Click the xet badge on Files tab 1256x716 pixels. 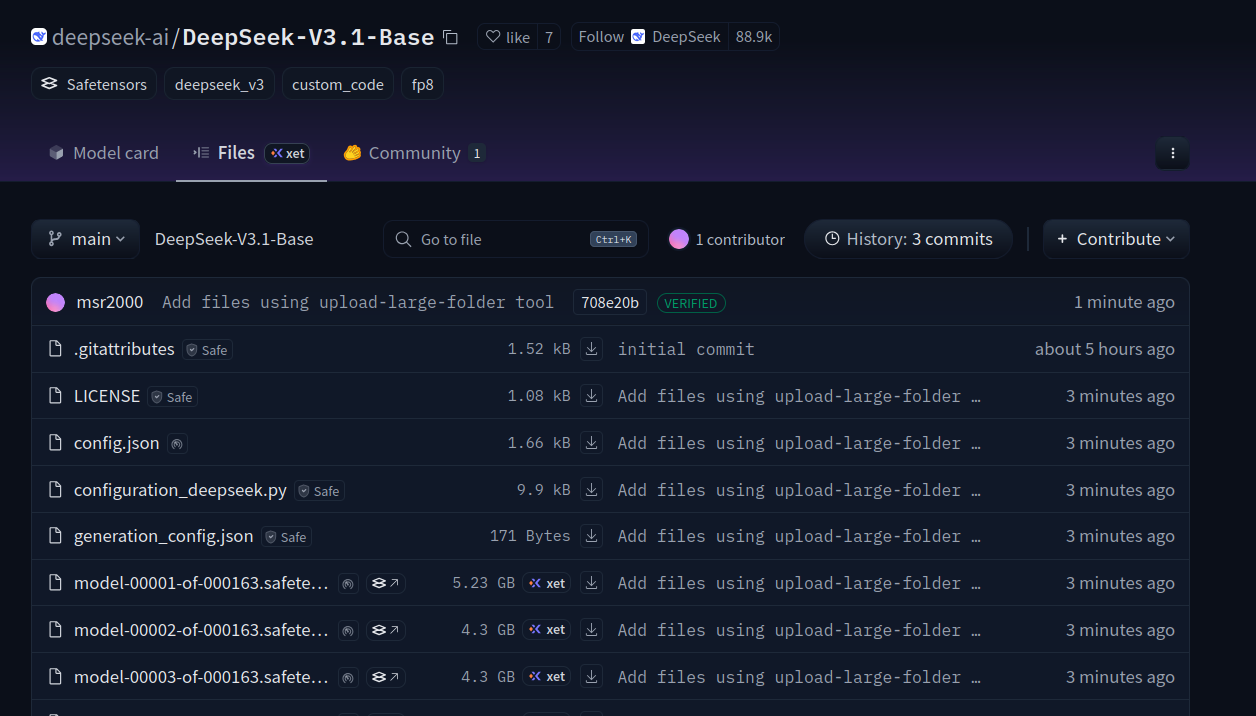coord(287,153)
